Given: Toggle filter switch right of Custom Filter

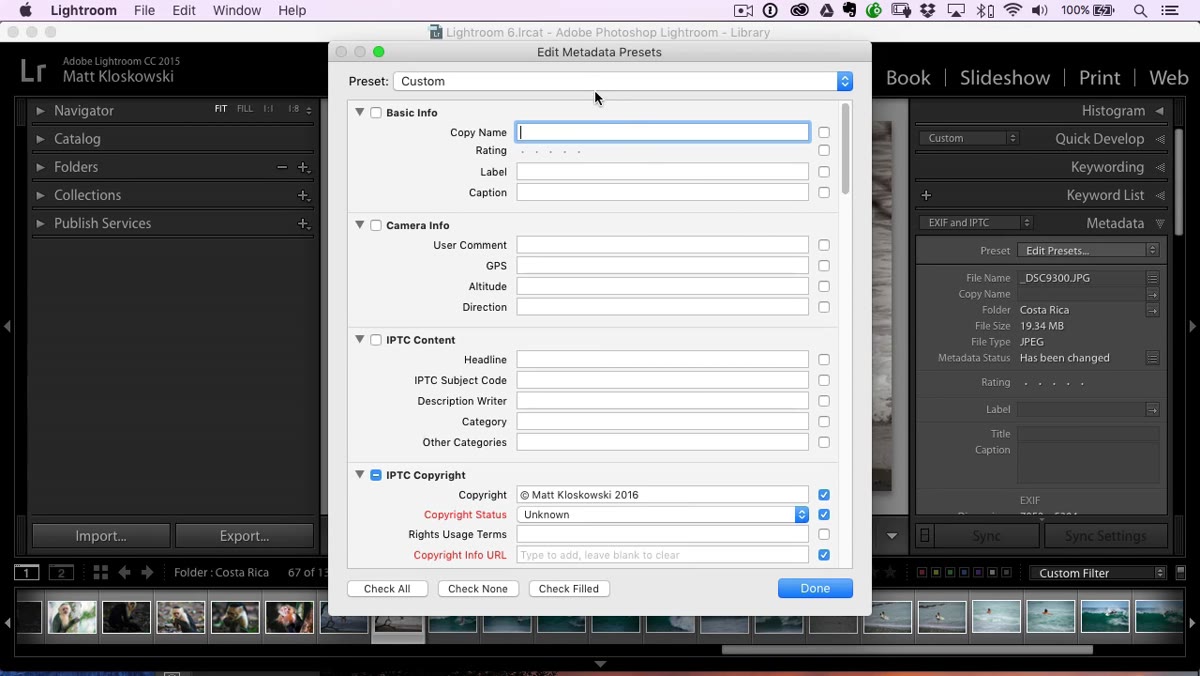Looking at the screenshot, I should pos(1180,573).
